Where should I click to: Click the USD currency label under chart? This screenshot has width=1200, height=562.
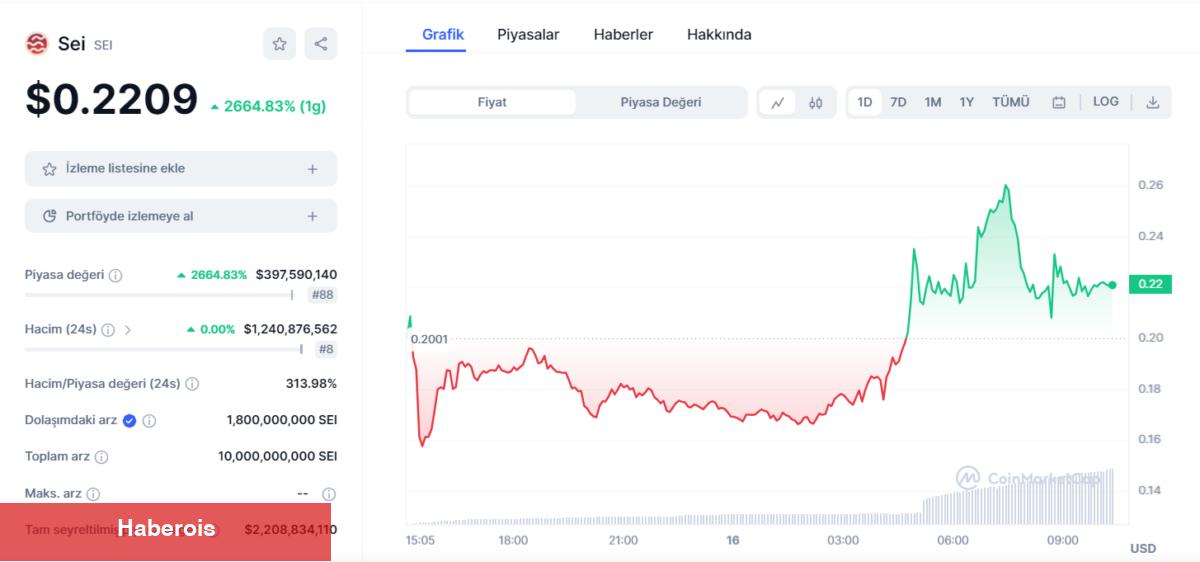(1143, 548)
